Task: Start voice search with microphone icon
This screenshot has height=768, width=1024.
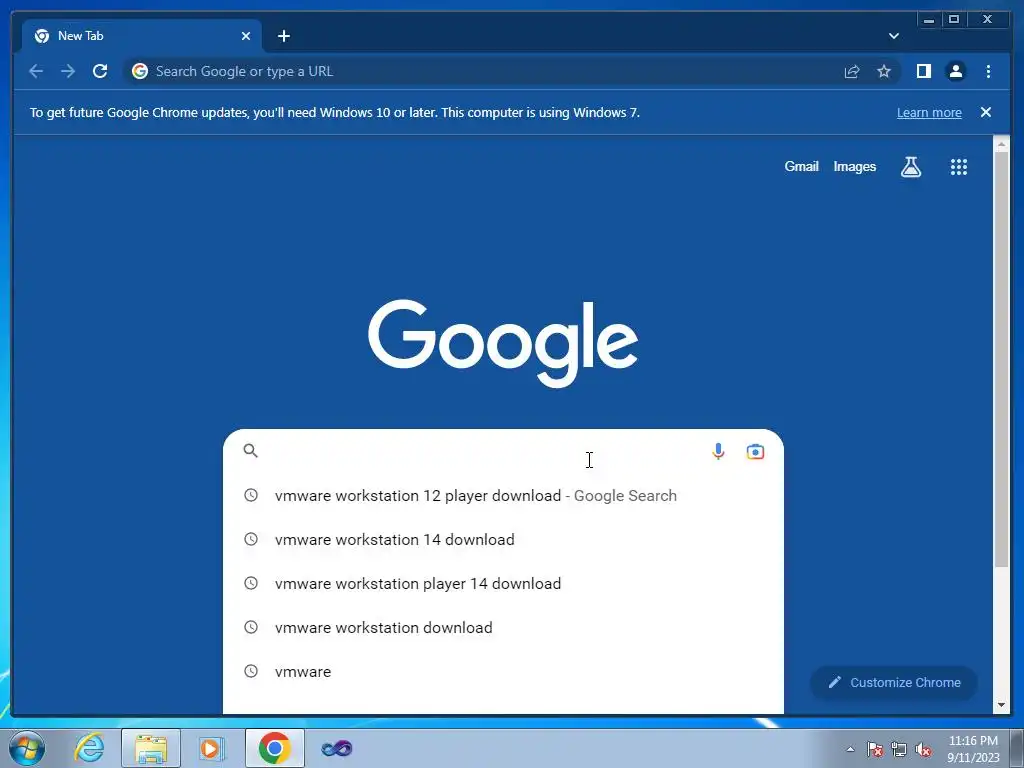Action: 718,451
